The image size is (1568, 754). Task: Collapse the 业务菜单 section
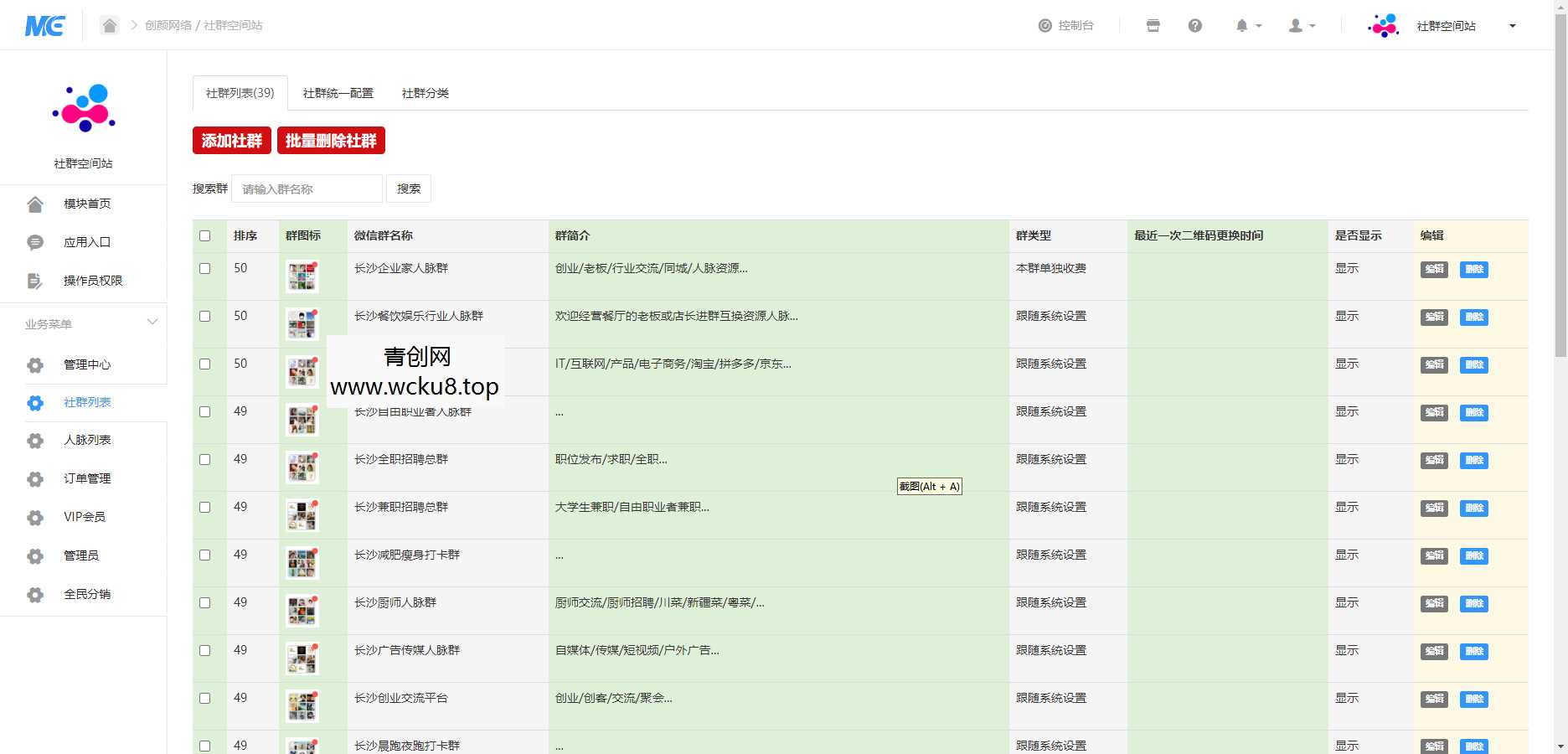(152, 322)
